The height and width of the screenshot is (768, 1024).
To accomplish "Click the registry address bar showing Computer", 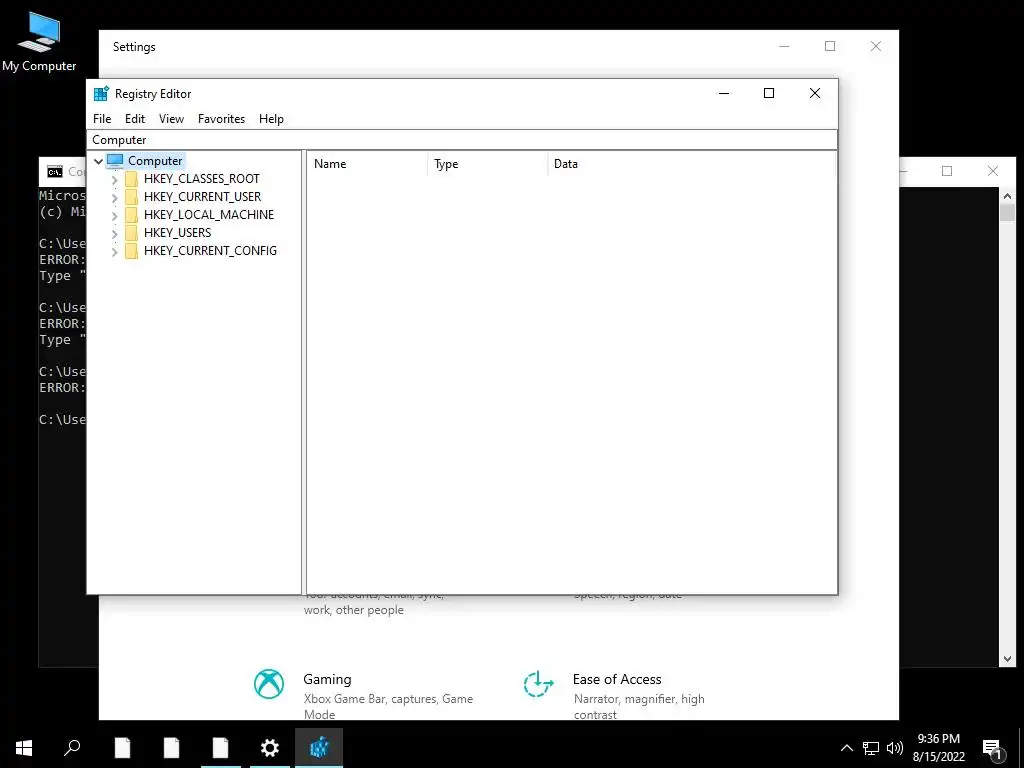I will click(x=462, y=140).
